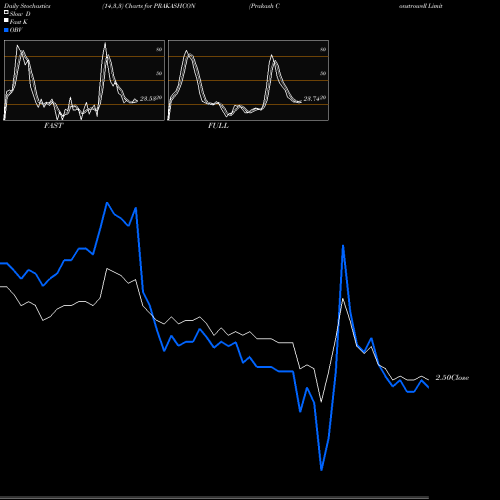
Task: Click the Fast K legend swatch
Action: point(6,21)
